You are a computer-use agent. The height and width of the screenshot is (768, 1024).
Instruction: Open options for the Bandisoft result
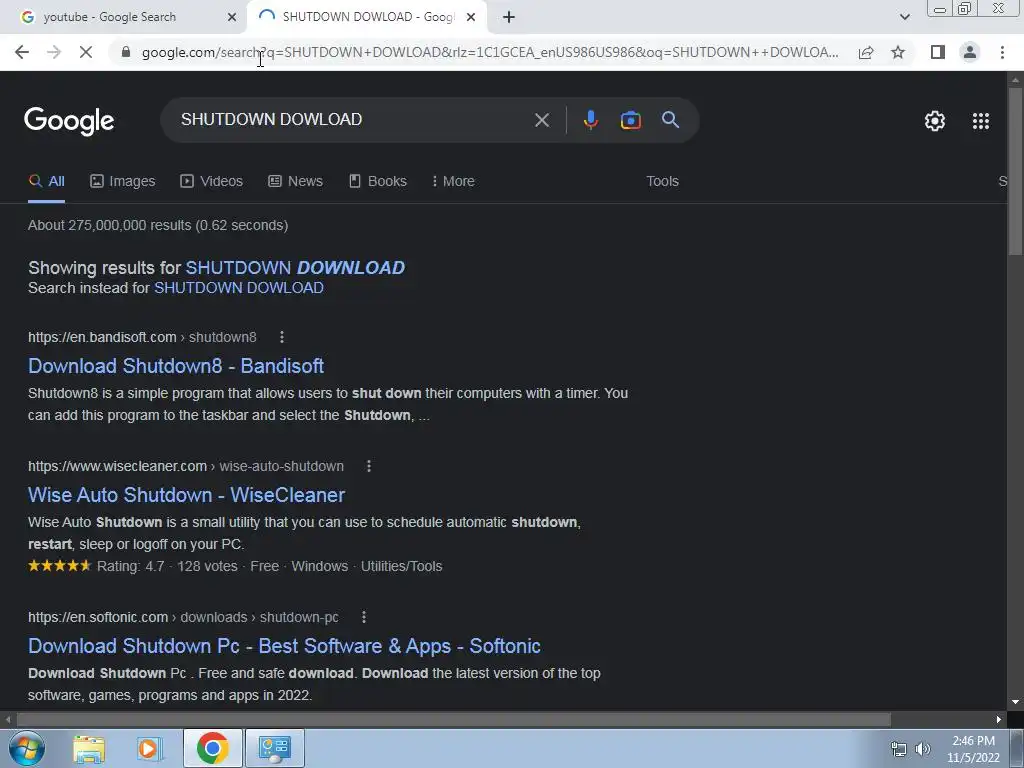click(281, 337)
